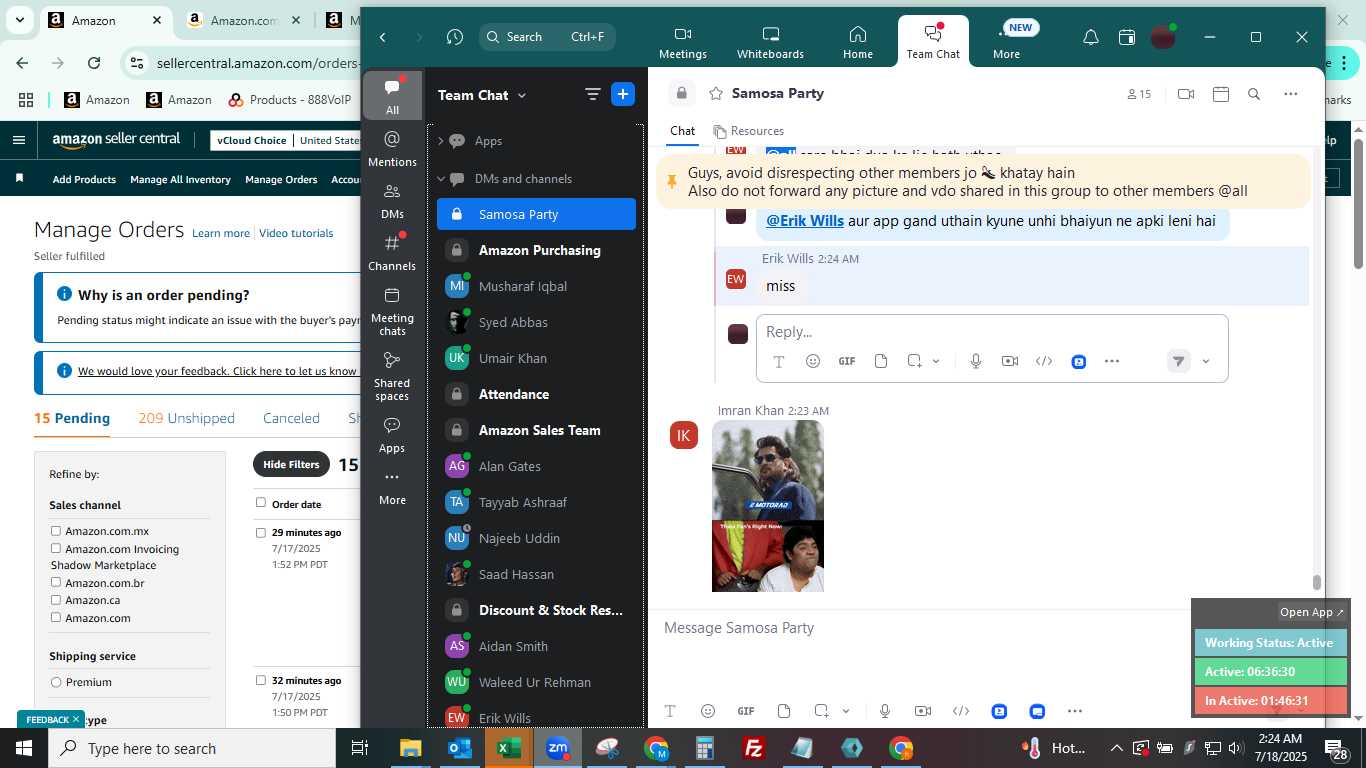Open More menu in Zoom top bar
The width and height of the screenshot is (1366, 768).
coord(1007,42)
